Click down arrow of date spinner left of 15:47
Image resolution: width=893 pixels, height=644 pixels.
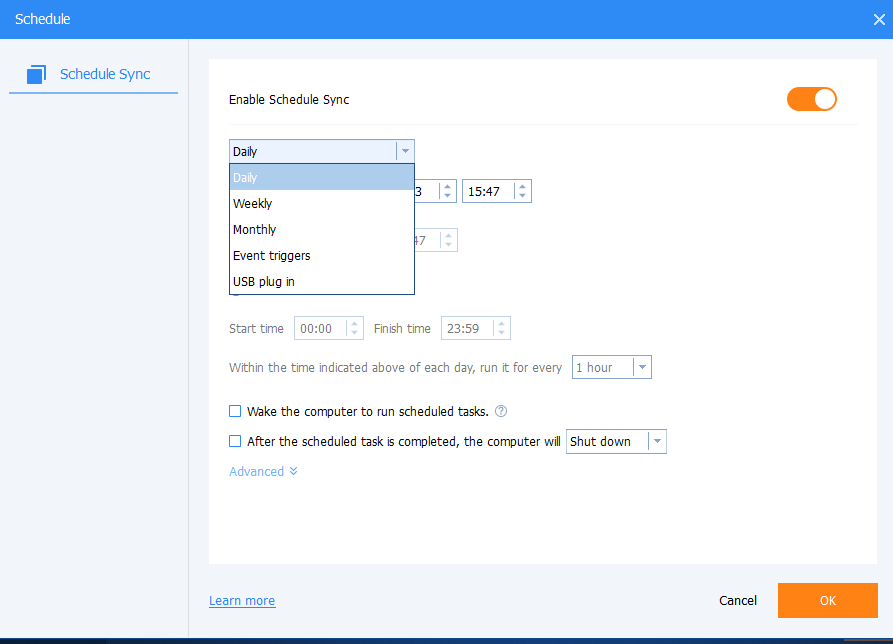[448, 196]
